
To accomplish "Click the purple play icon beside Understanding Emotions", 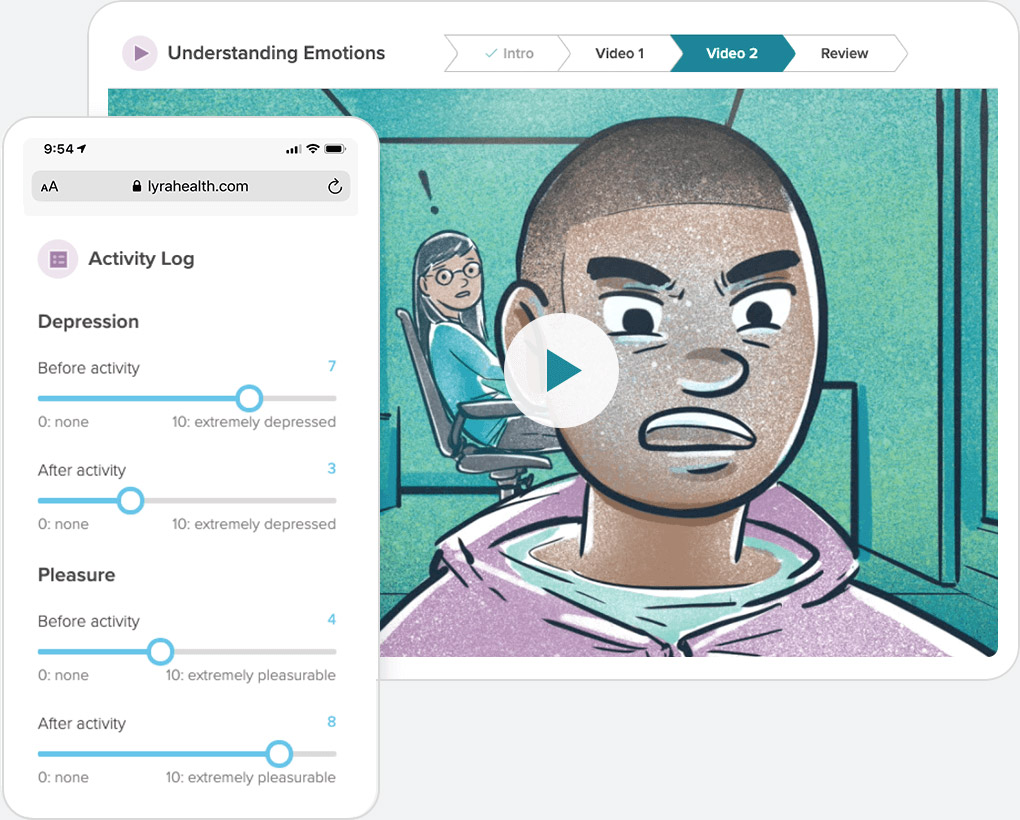I will click(140, 53).
